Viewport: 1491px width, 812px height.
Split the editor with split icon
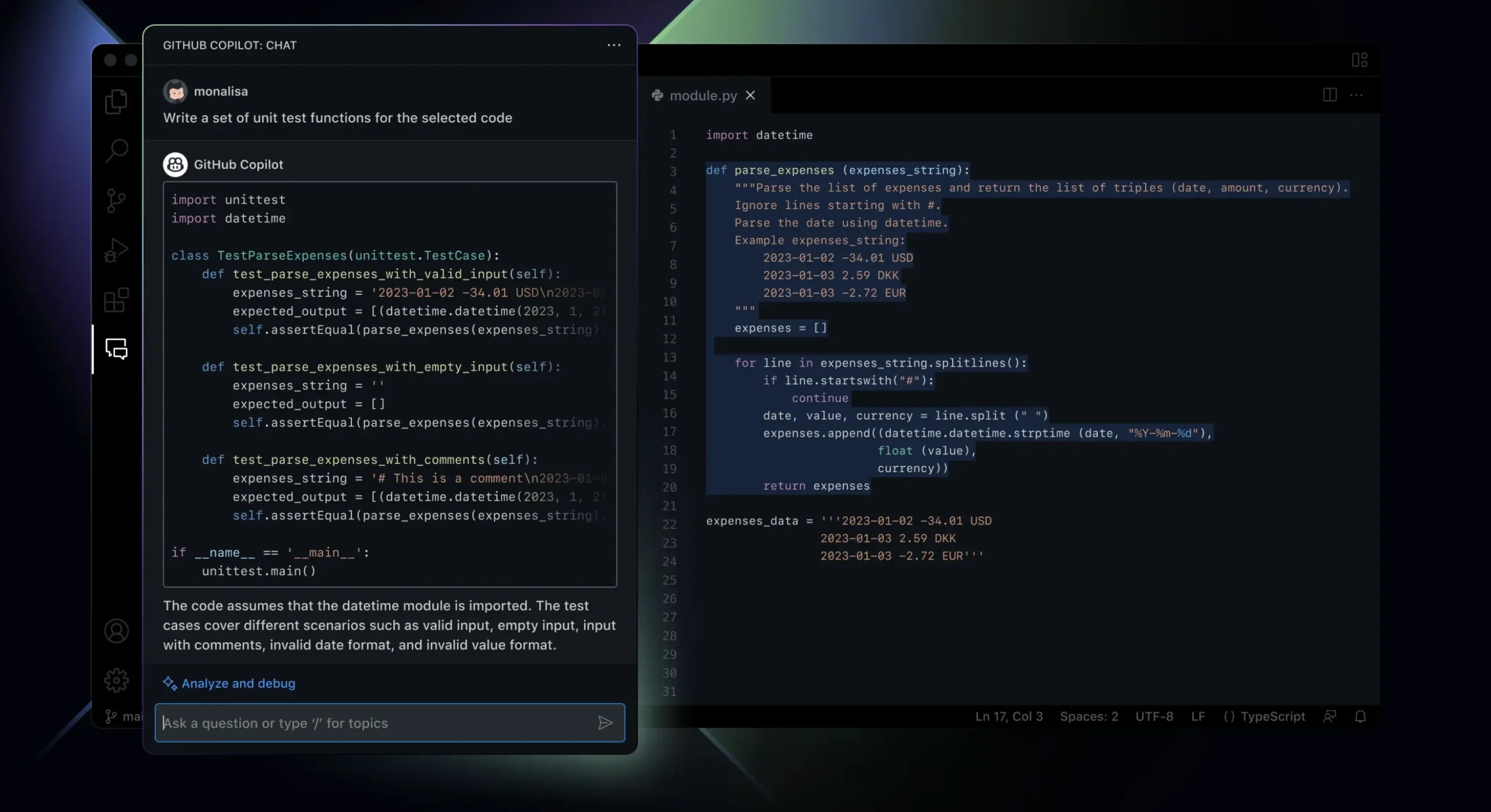point(1329,95)
